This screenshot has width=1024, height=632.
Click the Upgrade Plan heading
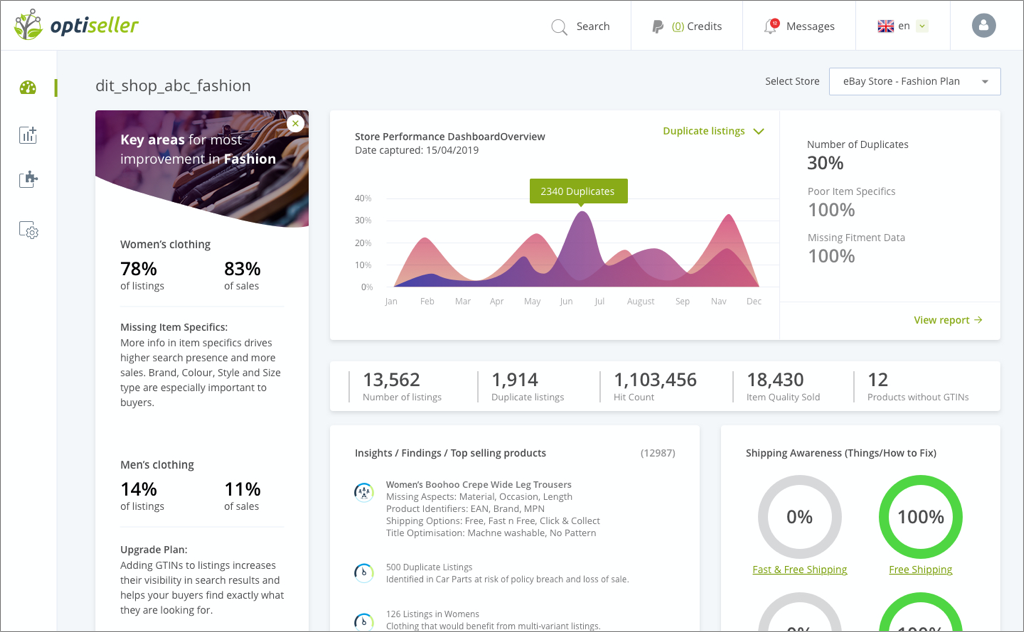[153, 550]
